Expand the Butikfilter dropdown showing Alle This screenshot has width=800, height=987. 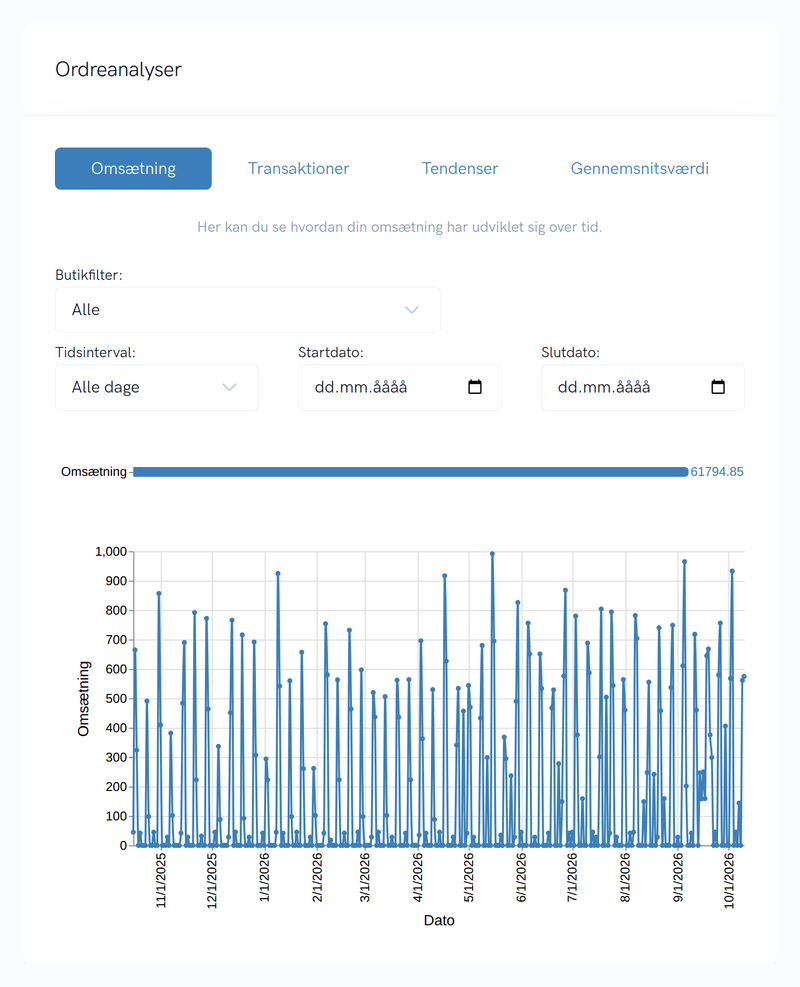(248, 310)
